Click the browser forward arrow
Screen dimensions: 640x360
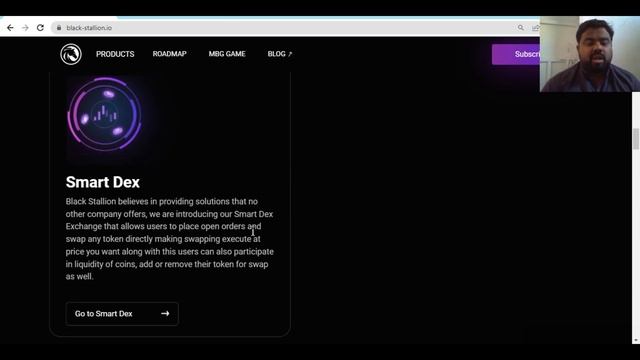click(x=25, y=28)
